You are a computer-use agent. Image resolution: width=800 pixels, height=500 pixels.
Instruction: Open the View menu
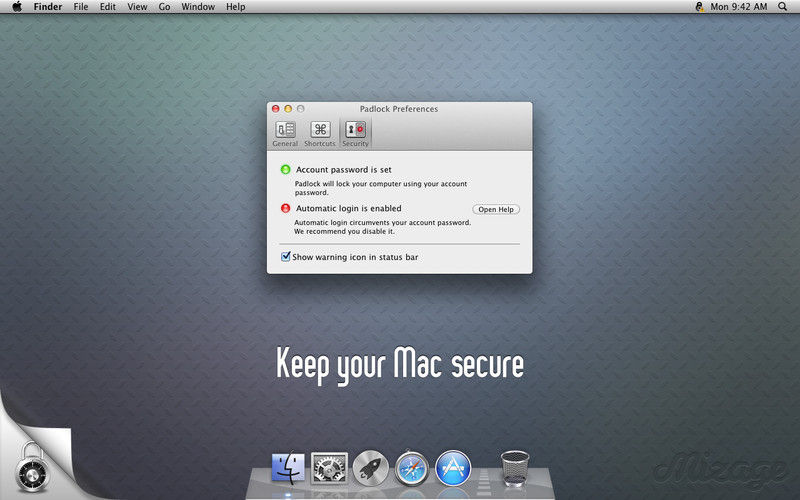pos(137,7)
